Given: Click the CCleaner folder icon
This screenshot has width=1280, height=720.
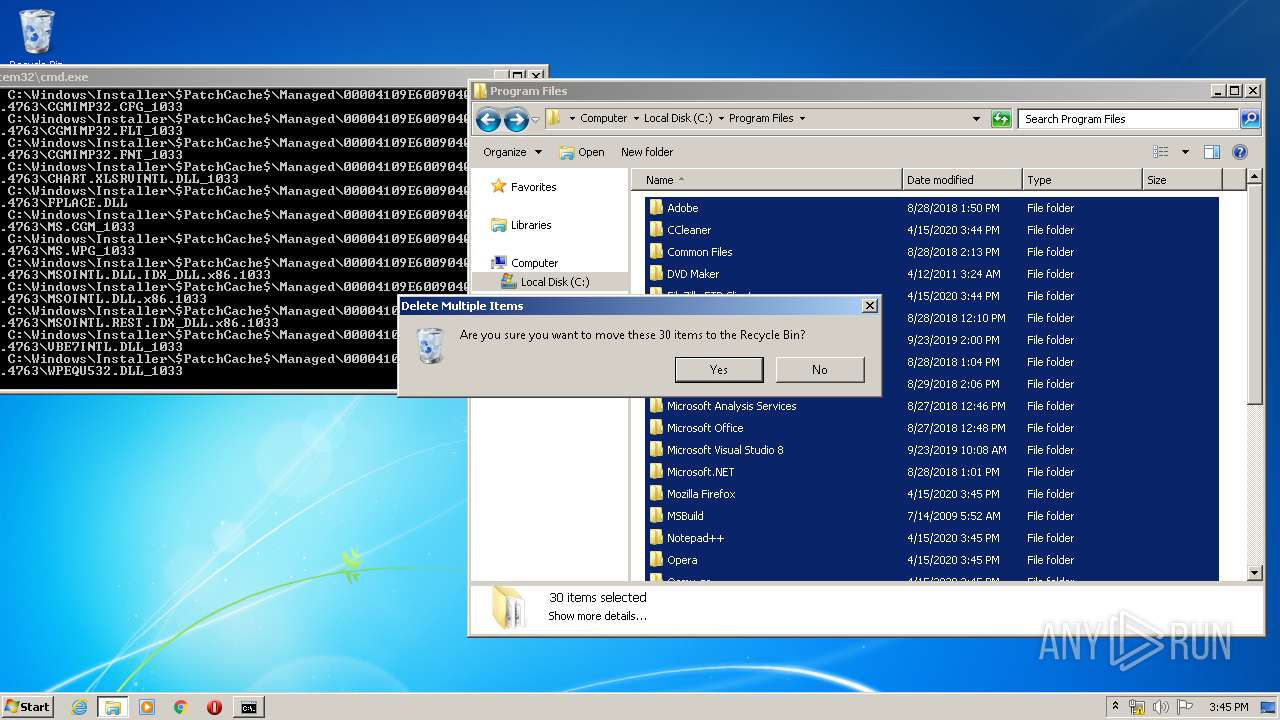Looking at the screenshot, I should 656,230.
